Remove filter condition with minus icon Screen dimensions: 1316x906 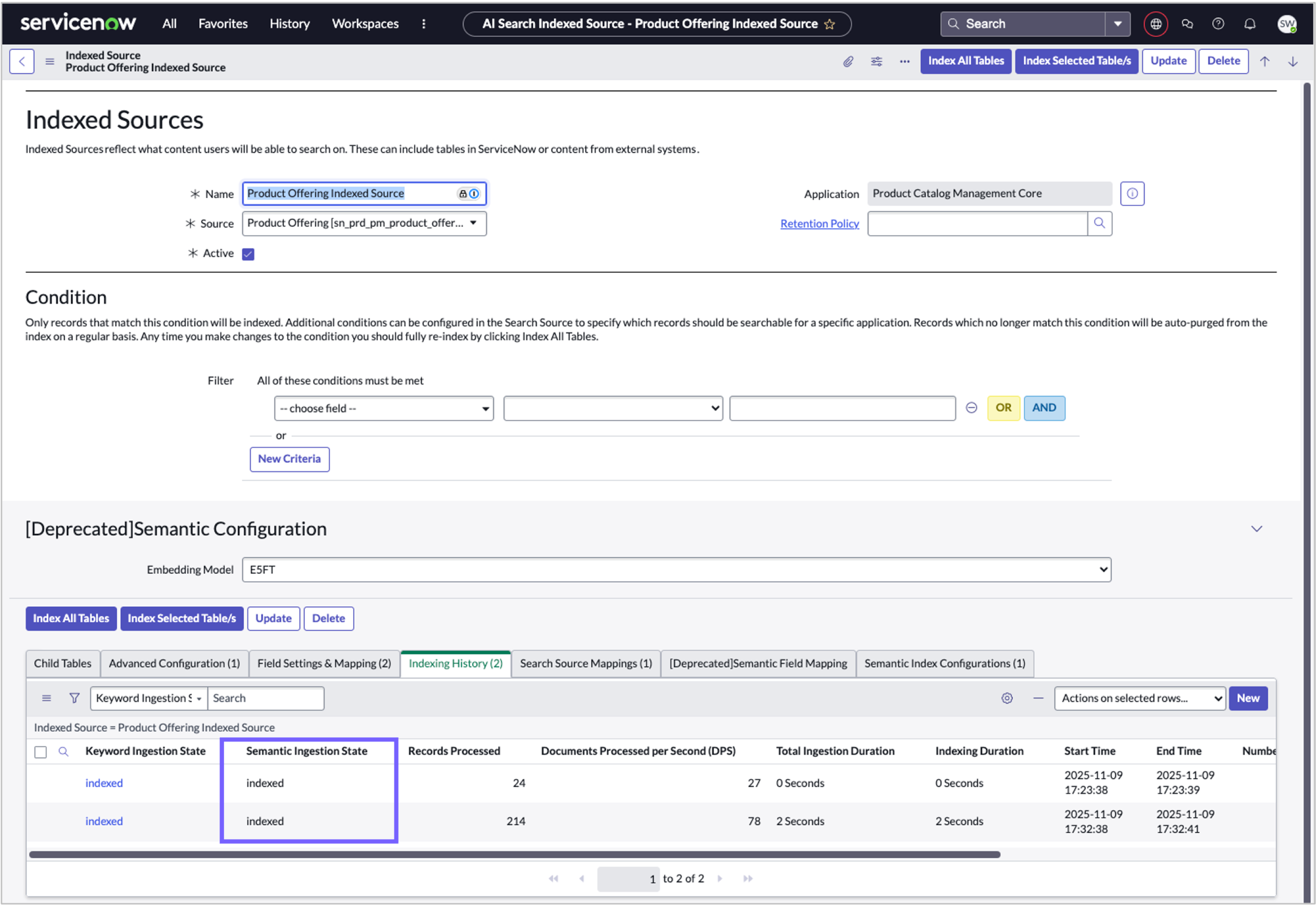point(971,408)
